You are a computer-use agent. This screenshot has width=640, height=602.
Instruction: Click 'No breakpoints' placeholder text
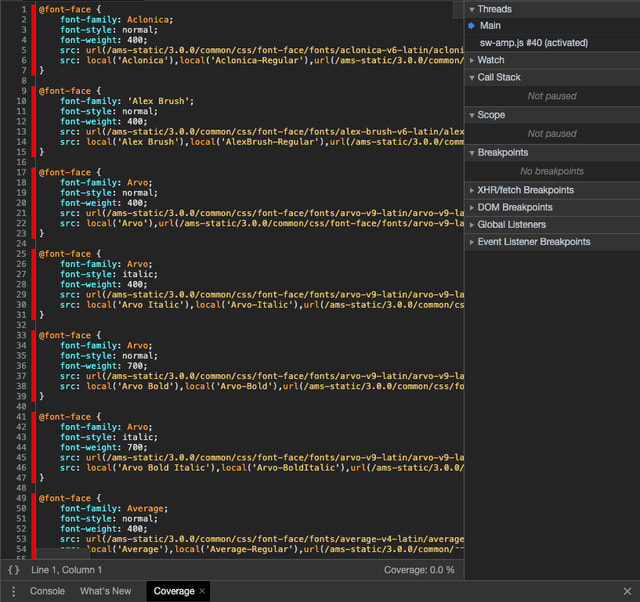pos(552,171)
